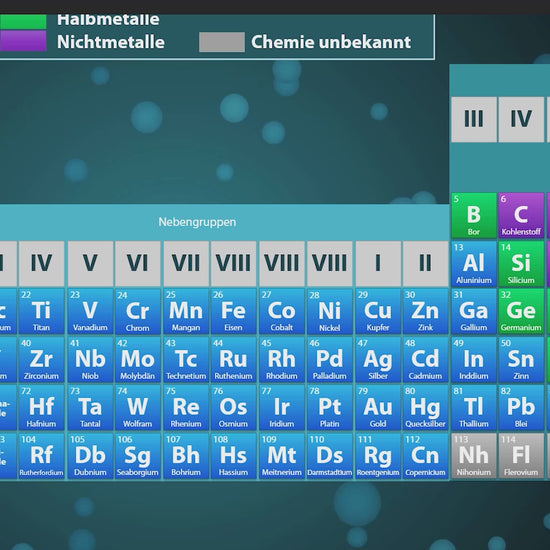Click the Silber (Ag) tile

pyautogui.click(x=378, y=360)
